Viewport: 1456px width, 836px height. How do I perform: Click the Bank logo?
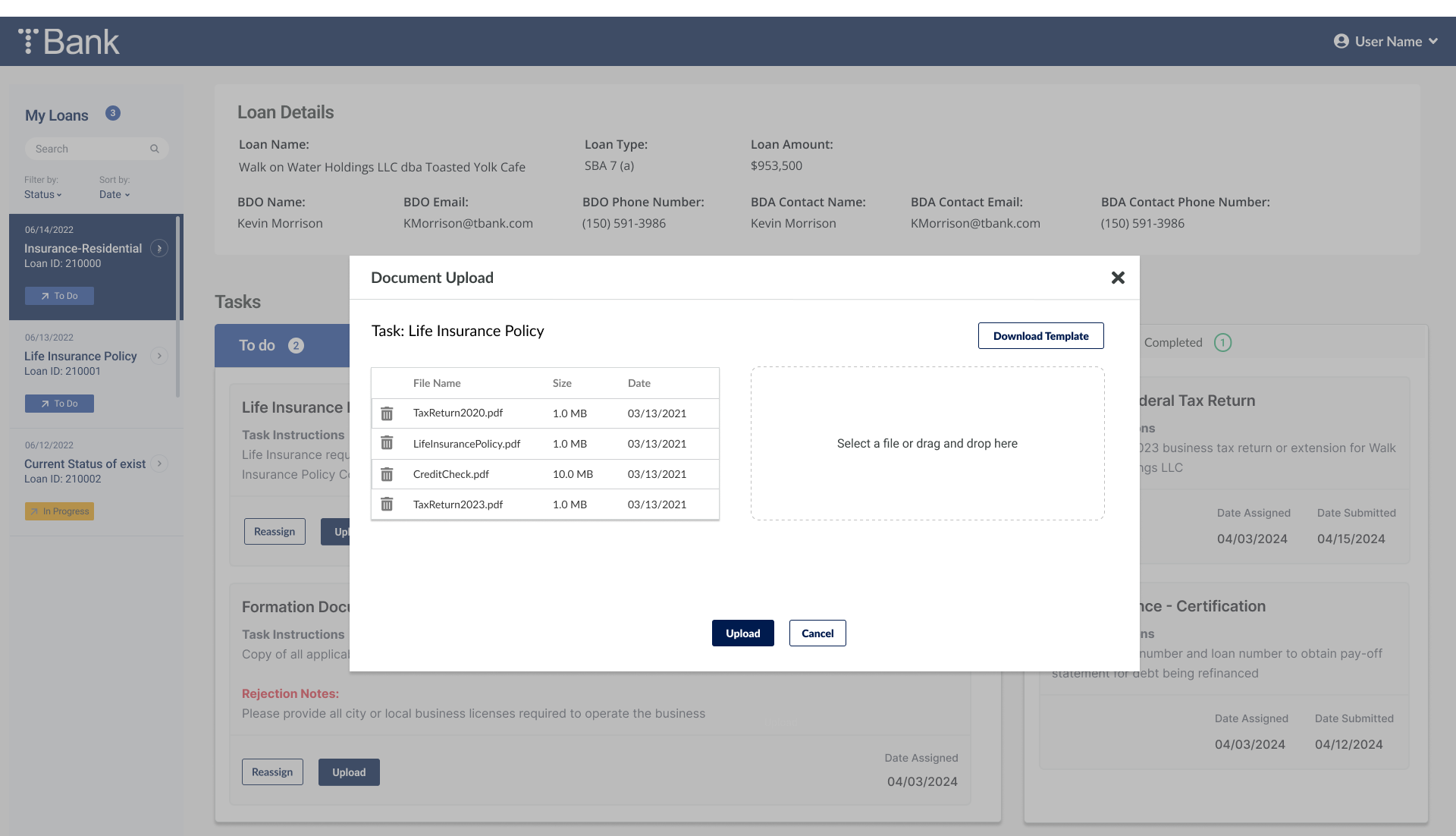(70, 42)
